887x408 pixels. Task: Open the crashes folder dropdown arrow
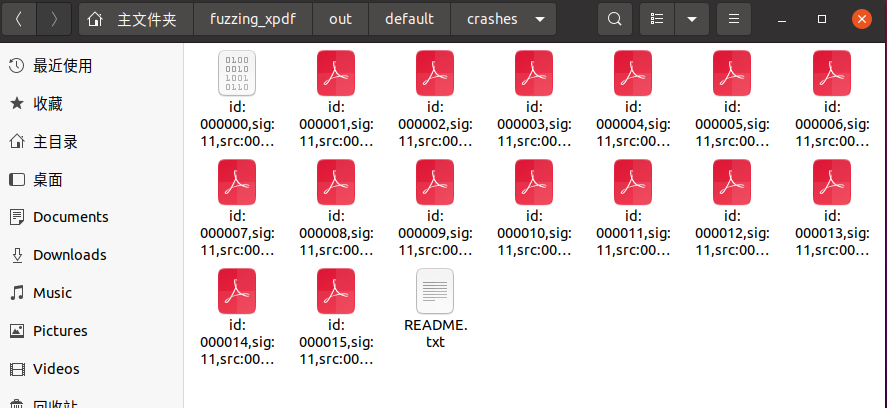tap(540, 19)
